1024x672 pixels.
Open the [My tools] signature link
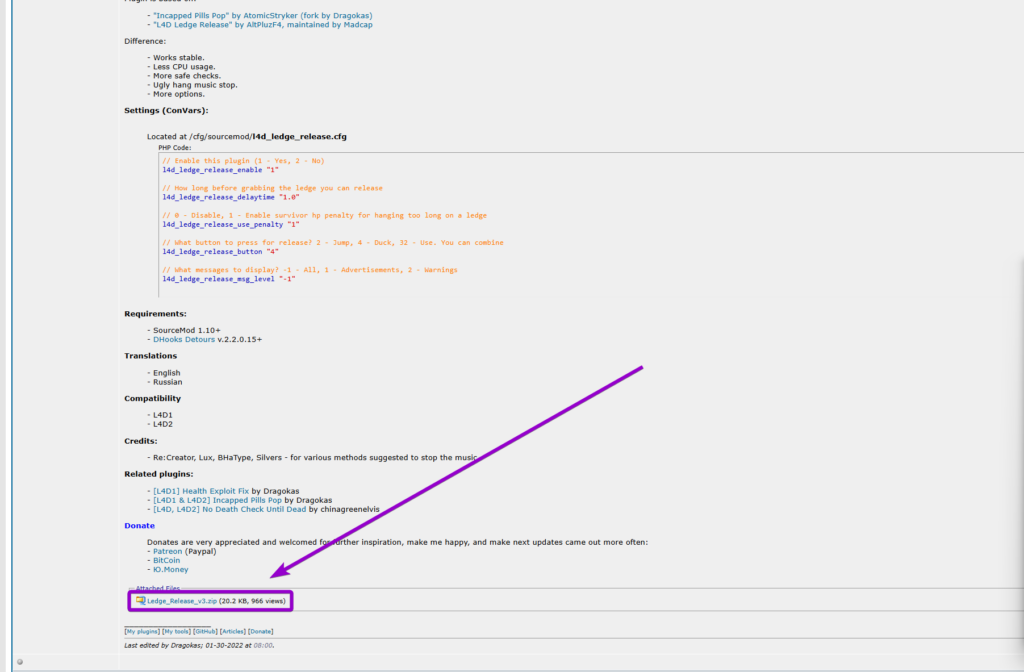177,631
